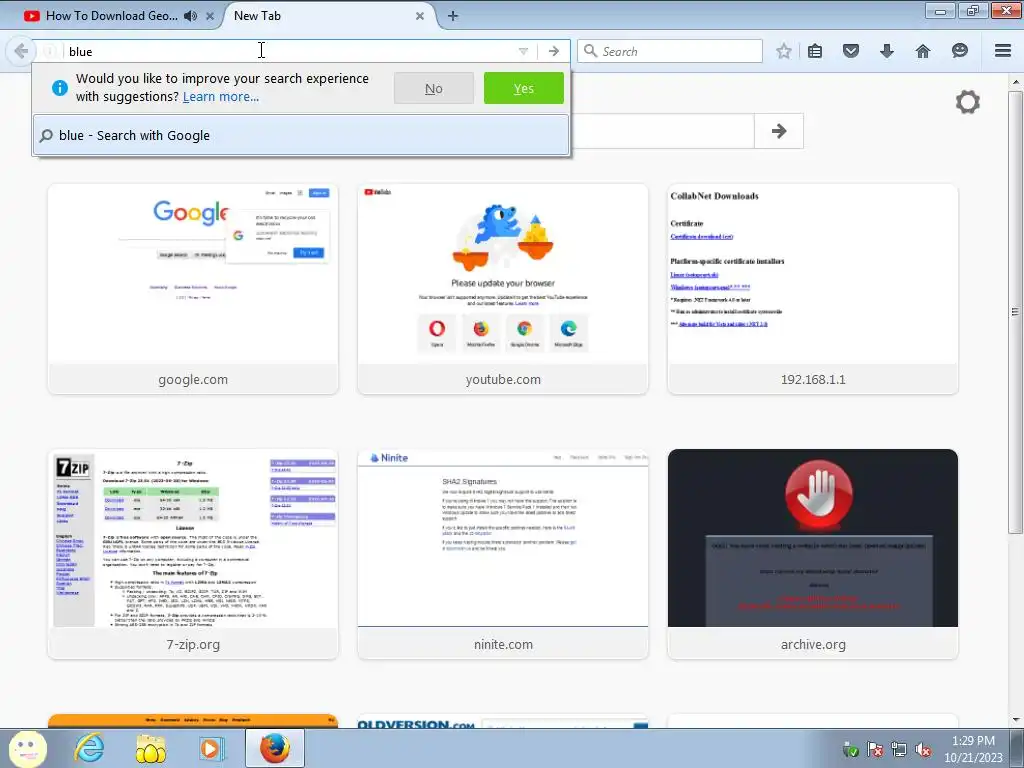The image size is (1024, 768).
Task: Mute the YouTube tab speaker icon
Action: (190, 16)
